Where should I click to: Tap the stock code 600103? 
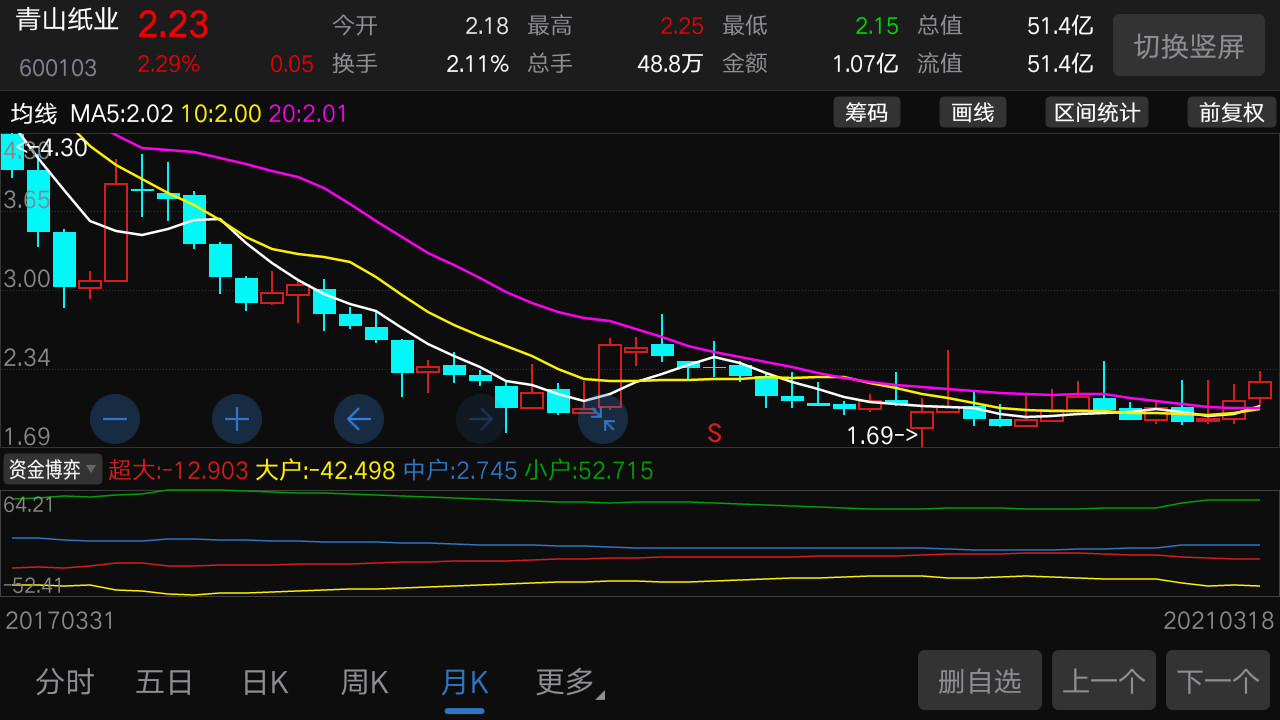click(x=58, y=68)
